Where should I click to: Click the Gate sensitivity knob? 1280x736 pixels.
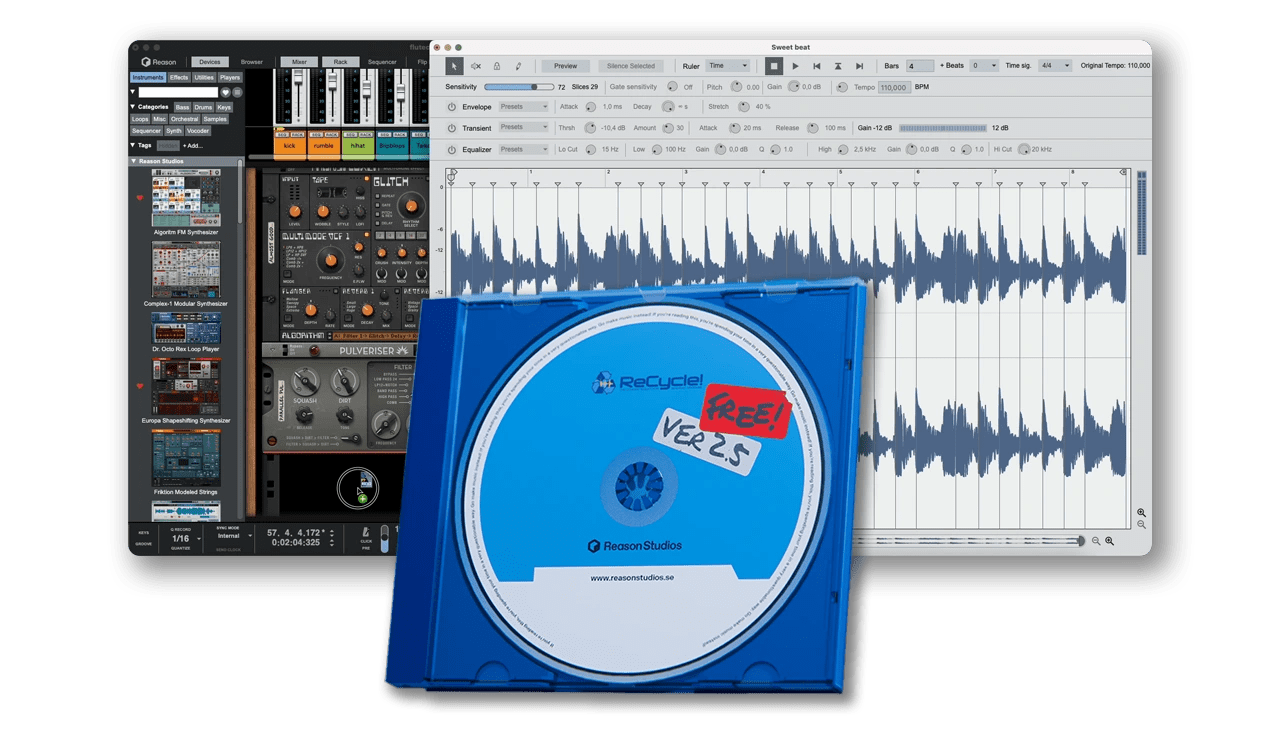tap(672, 87)
